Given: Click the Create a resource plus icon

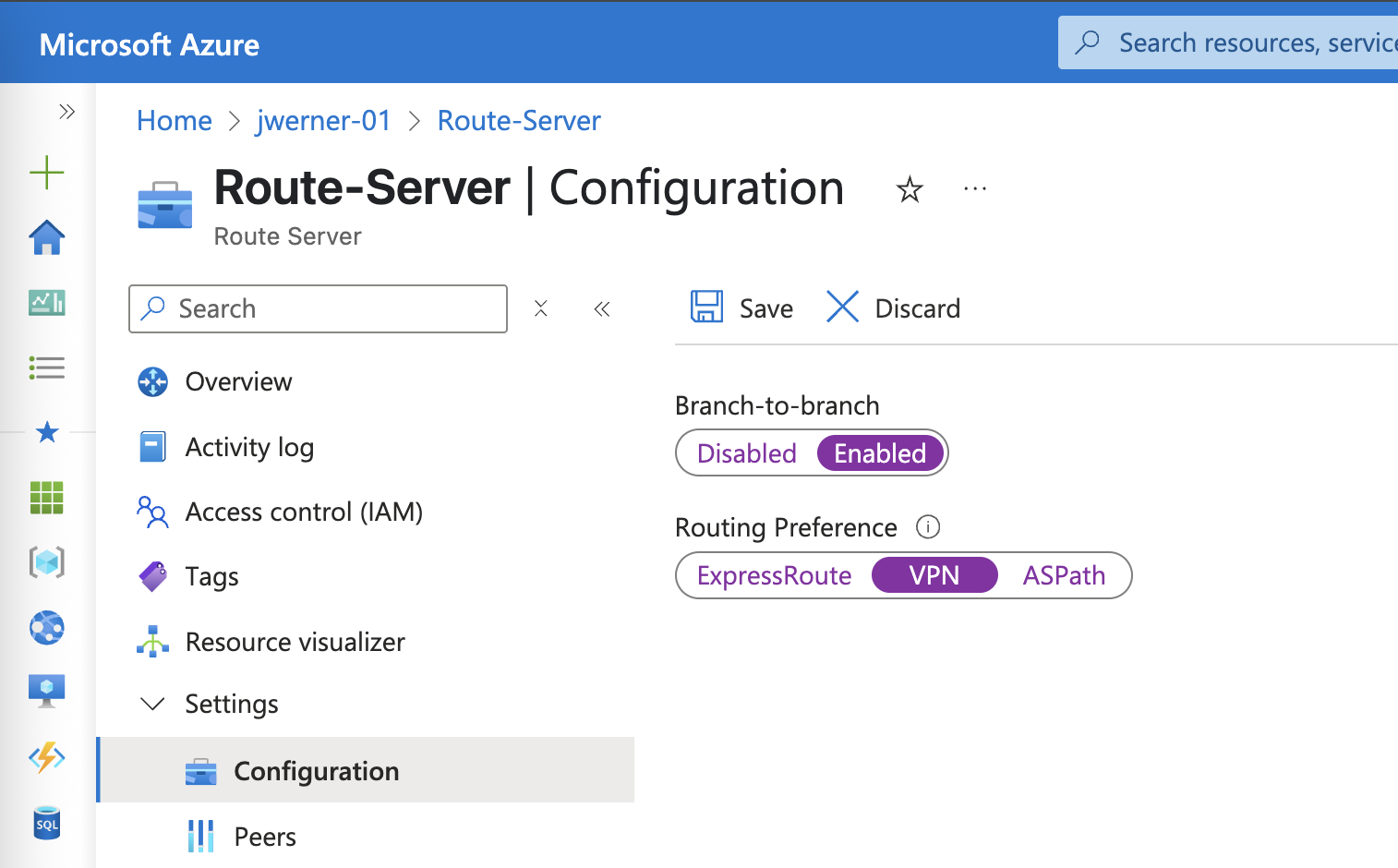Looking at the screenshot, I should pyautogui.click(x=47, y=173).
